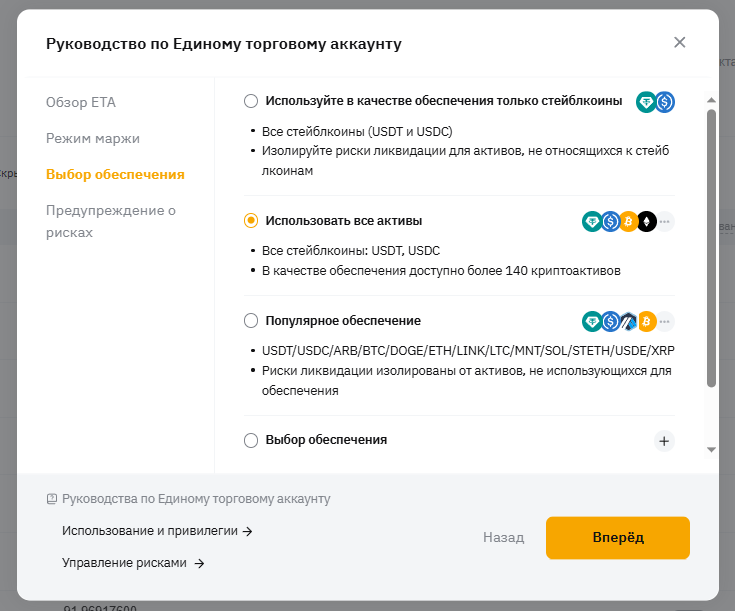Switch to the 'Режим маржи' section
736x611 pixels.
[x=93, y=138]
